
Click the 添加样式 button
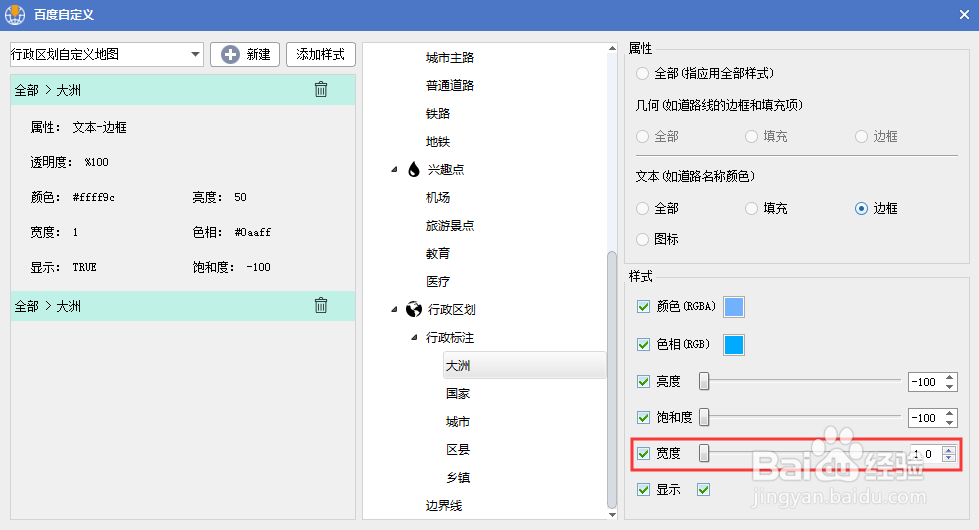[320, 54]
